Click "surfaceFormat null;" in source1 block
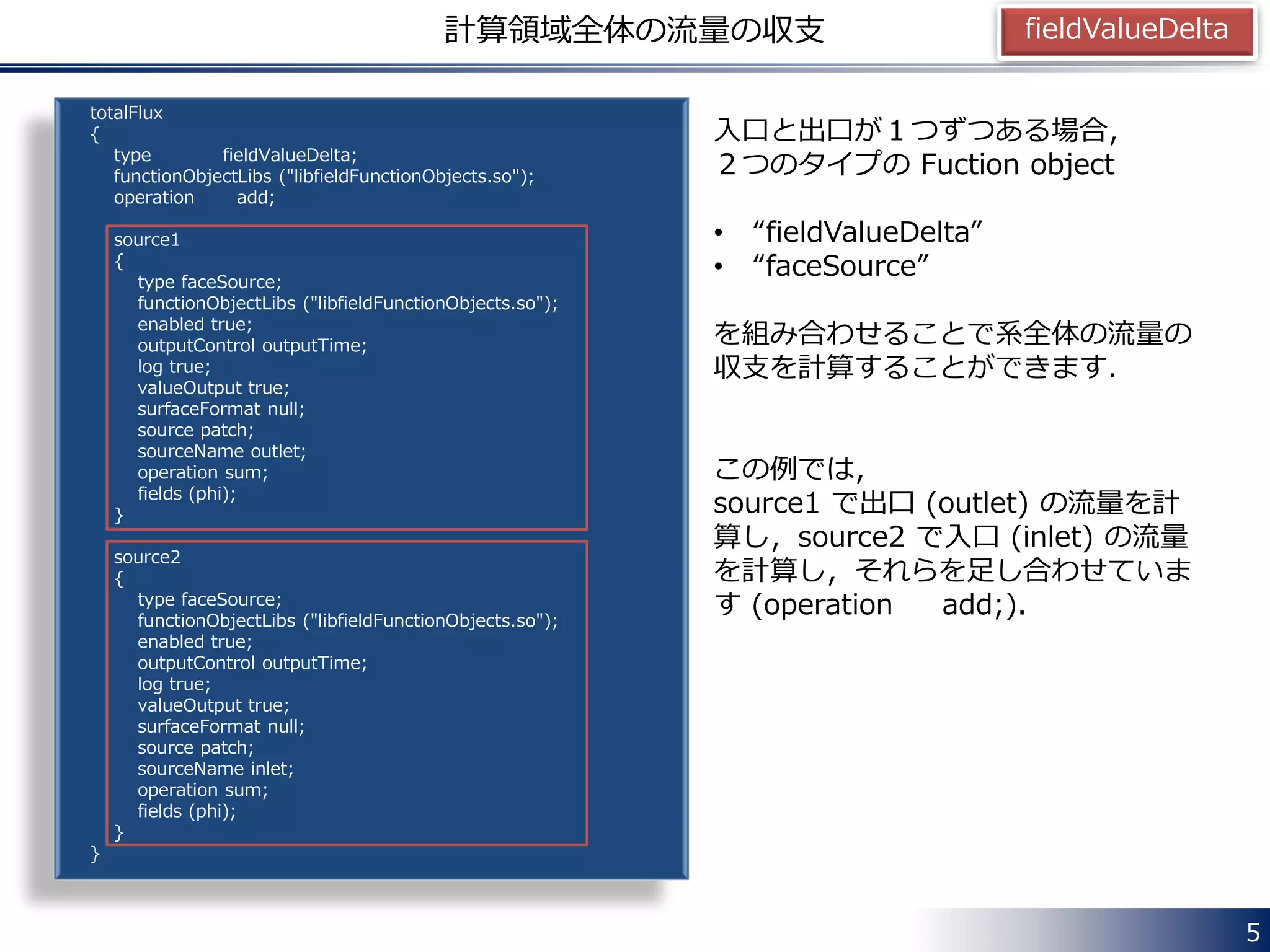The image size is (1270, 952). tap(221, 409)
